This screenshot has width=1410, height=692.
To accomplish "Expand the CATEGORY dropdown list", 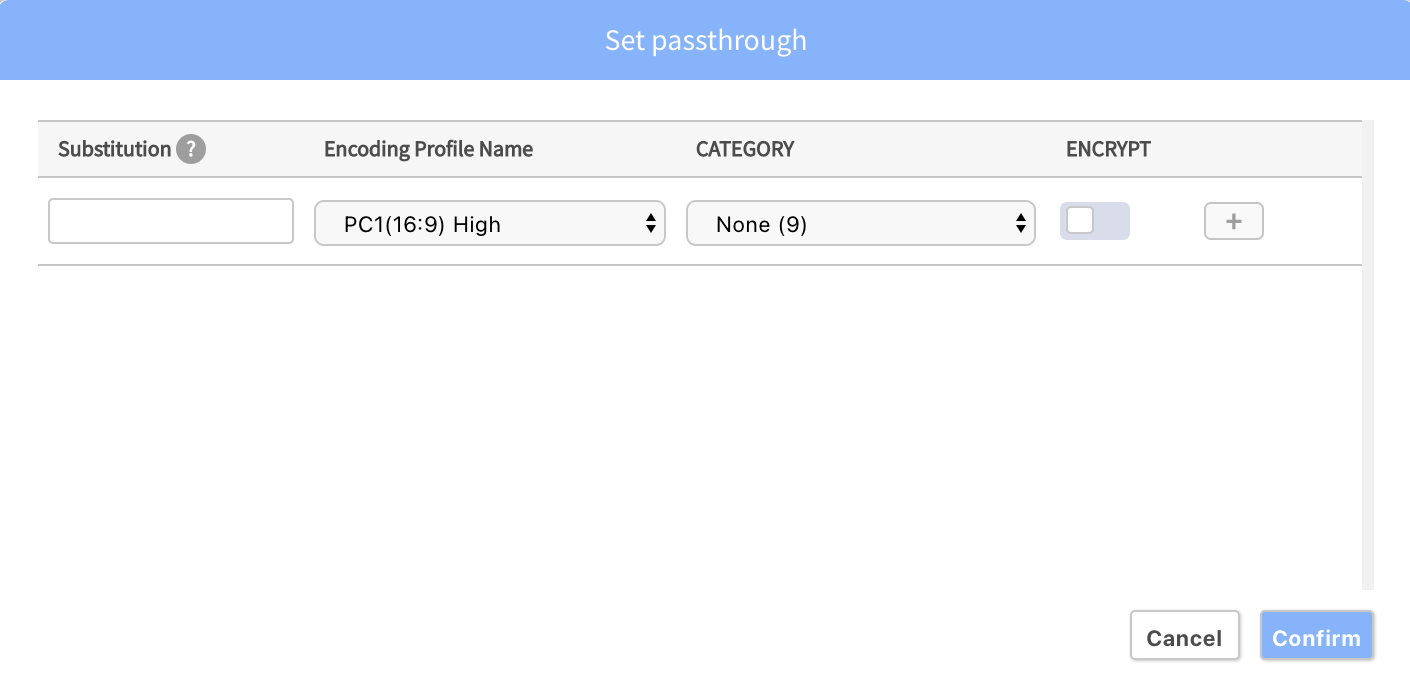I will [860, 223].
